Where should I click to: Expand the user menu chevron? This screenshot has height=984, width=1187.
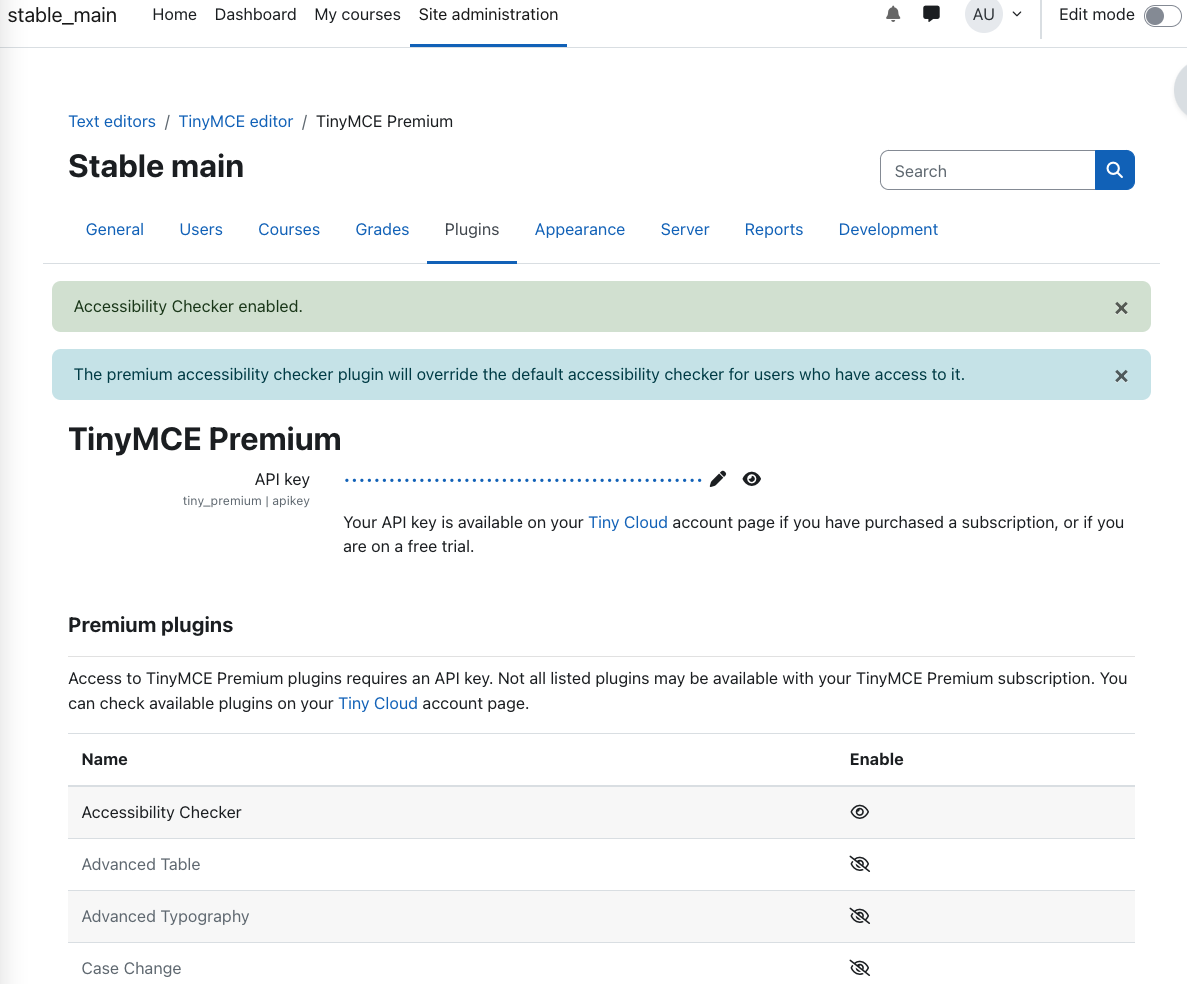tap(1017, 14)
